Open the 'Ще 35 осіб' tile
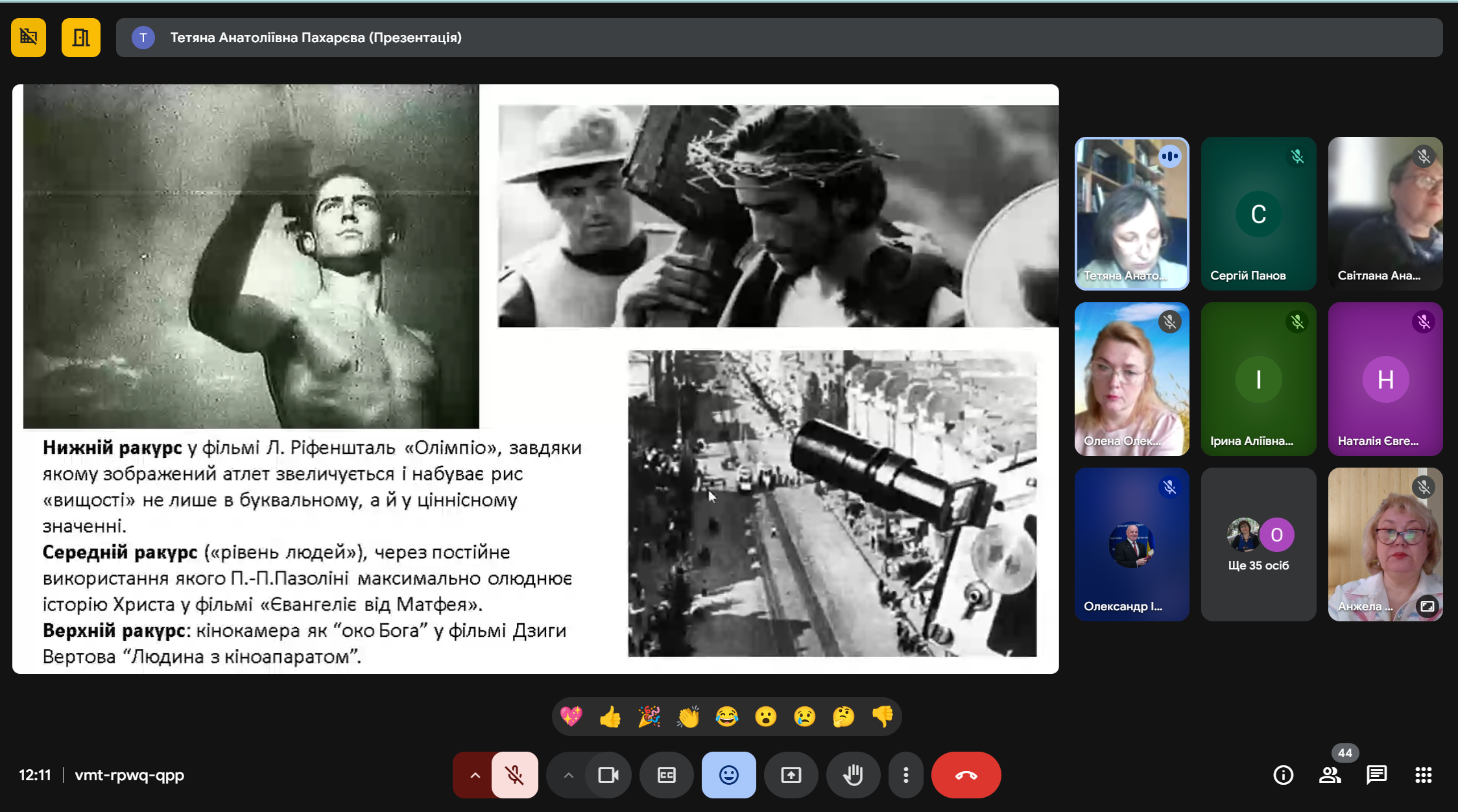 click(1258, 544)
